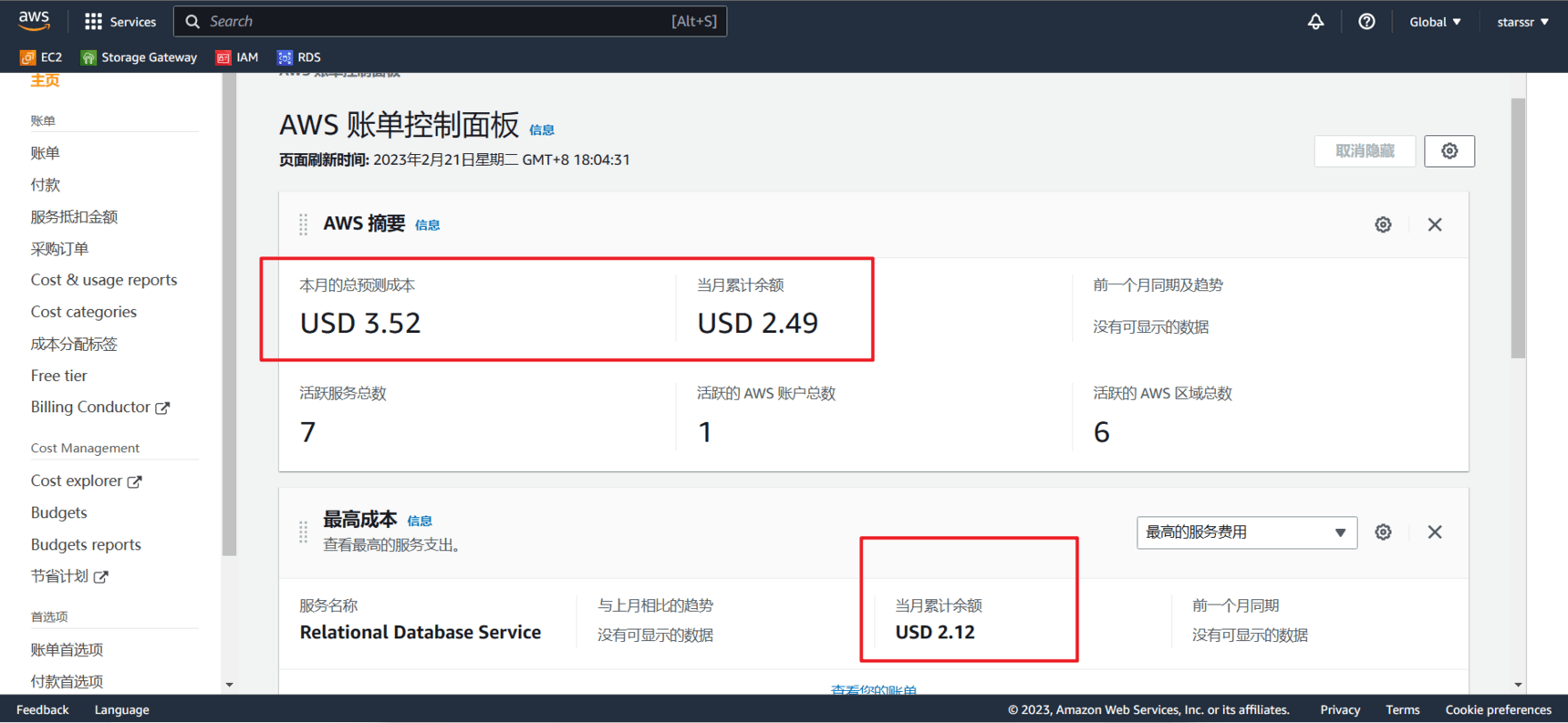Open the Storage Gateway shortcut
Screen dimensions: 1568x723
pos(139,57)
